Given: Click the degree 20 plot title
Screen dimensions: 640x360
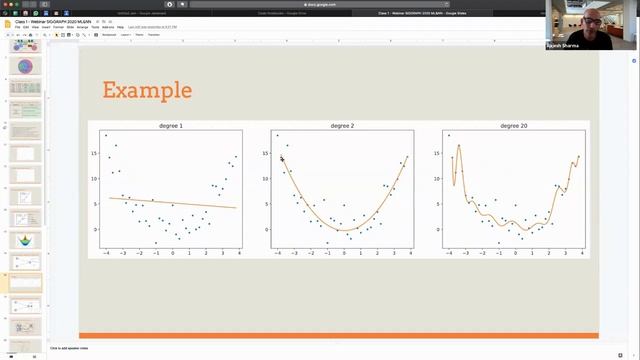Looking at the screenshot, I should [x=513, y=126].
